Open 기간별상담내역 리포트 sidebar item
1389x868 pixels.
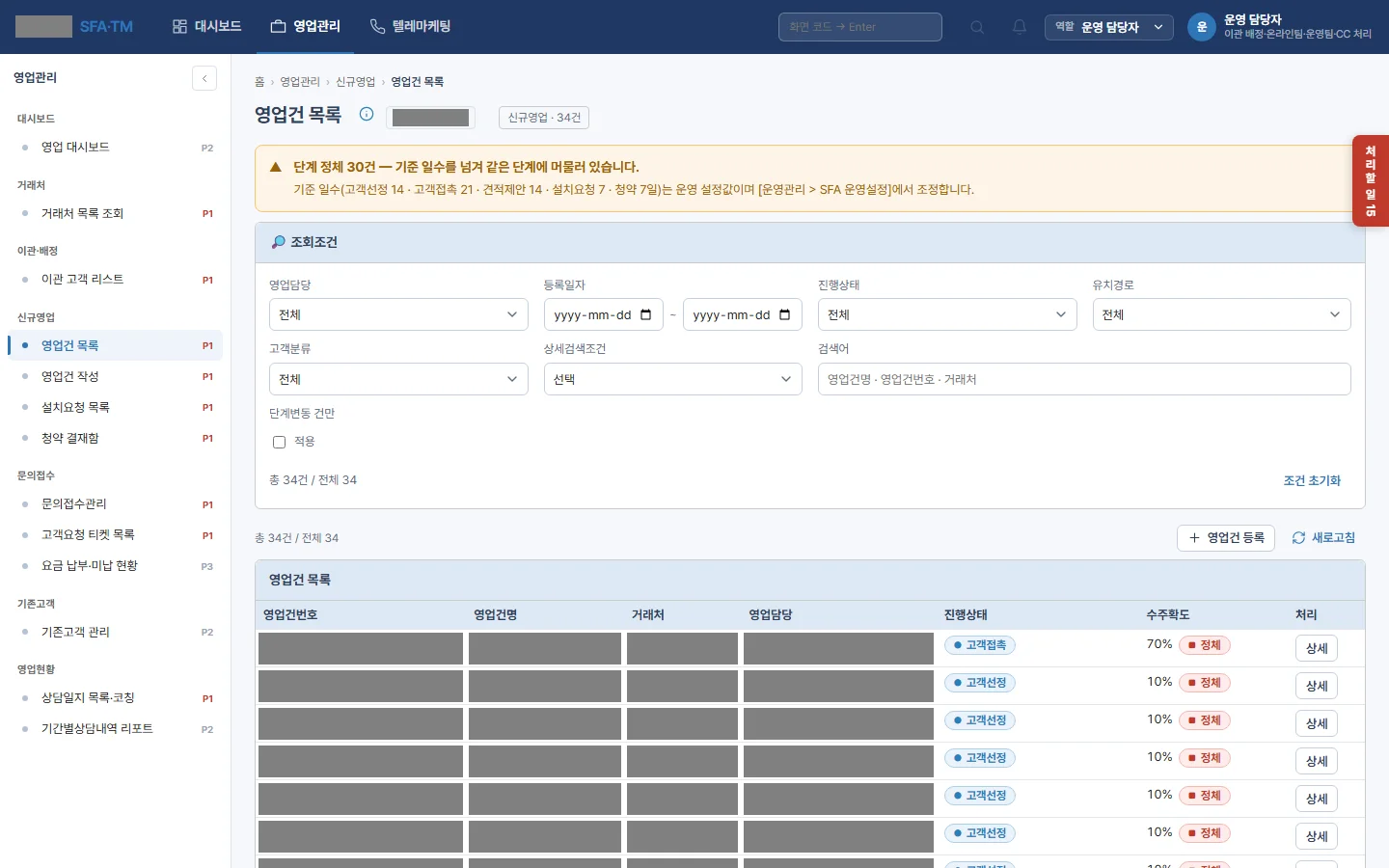click(x=115, y=729)
